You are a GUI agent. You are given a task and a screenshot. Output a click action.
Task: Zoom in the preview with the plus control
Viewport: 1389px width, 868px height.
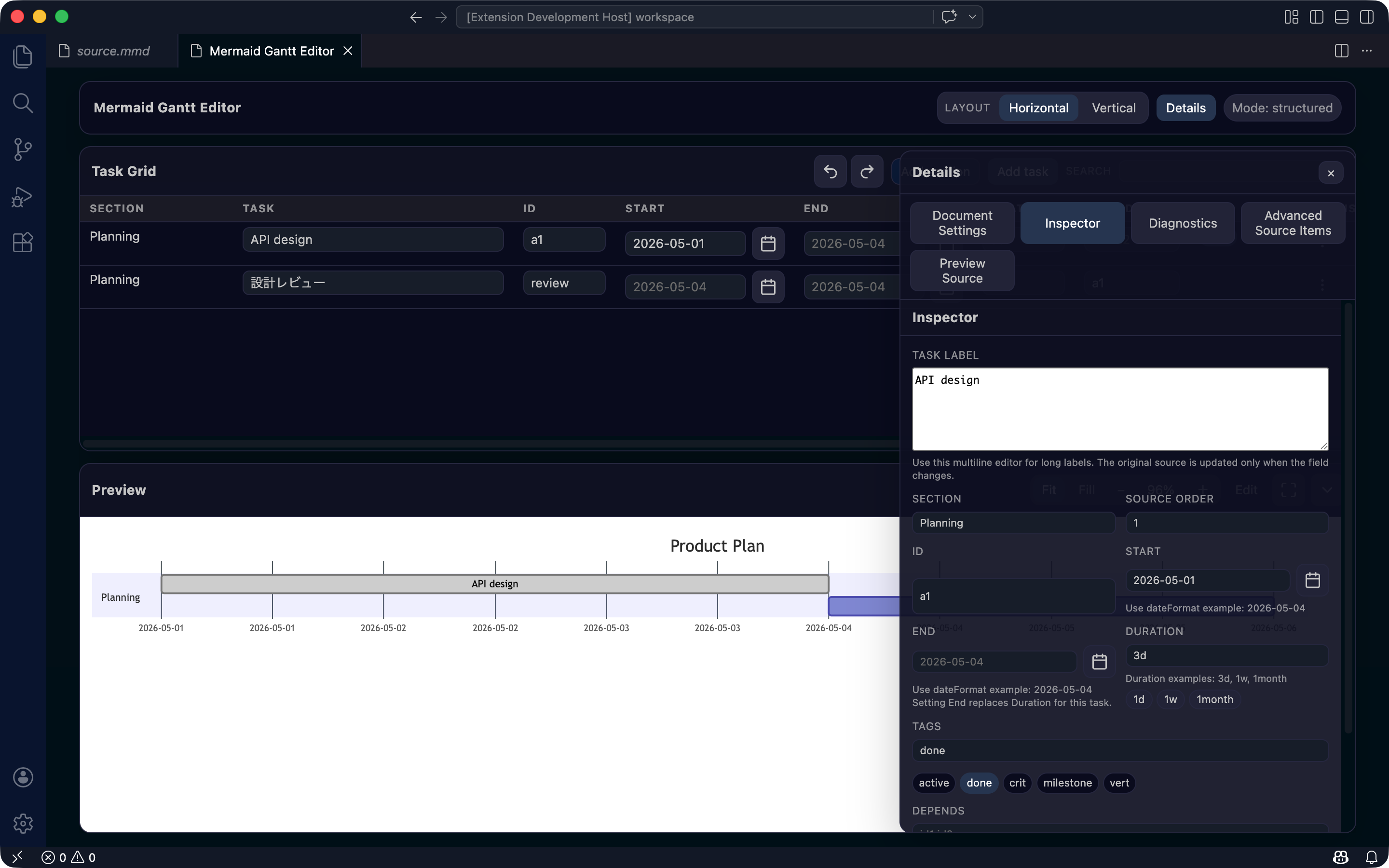point(1202,489)
